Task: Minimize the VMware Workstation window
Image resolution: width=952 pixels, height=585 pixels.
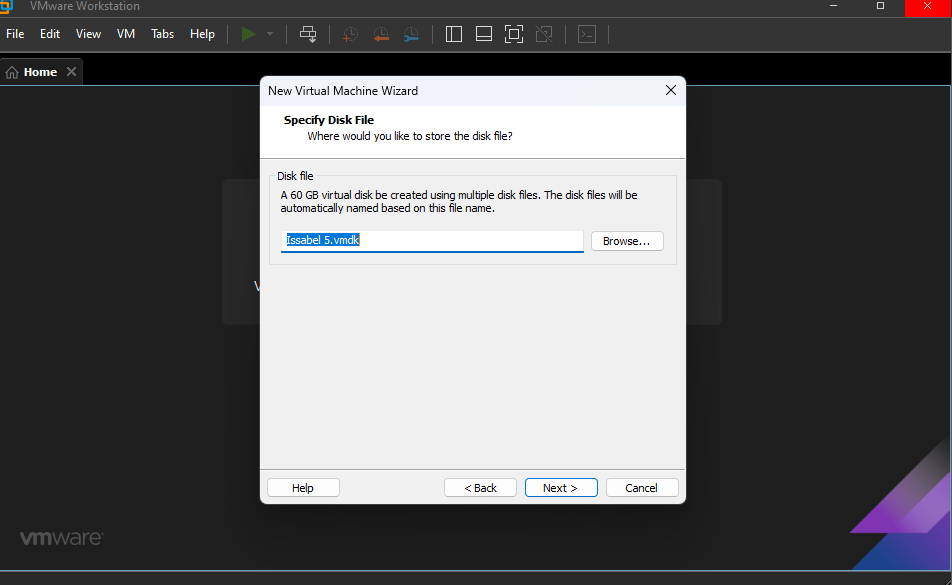Action: [834, 6]
